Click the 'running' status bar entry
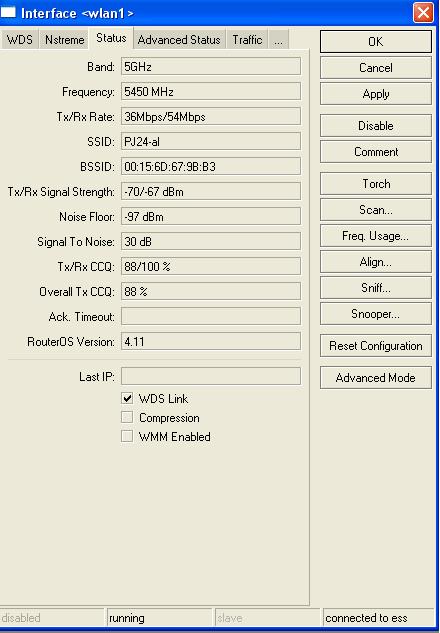 pos(159,618)
